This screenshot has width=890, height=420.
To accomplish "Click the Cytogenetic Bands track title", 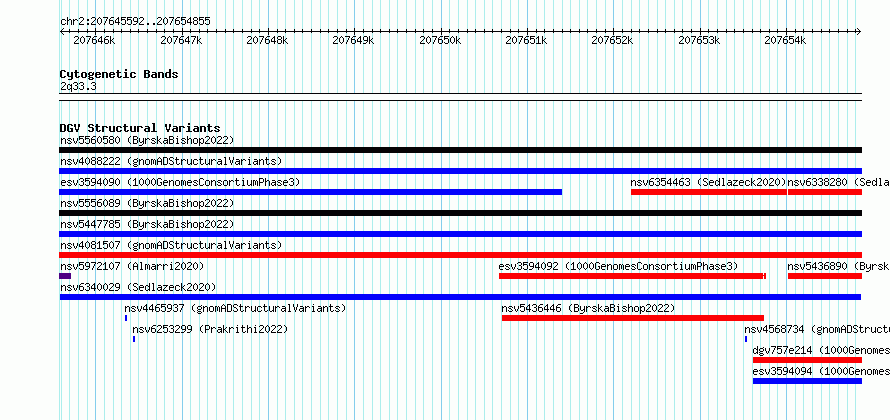I will click(x=119, y=74).
